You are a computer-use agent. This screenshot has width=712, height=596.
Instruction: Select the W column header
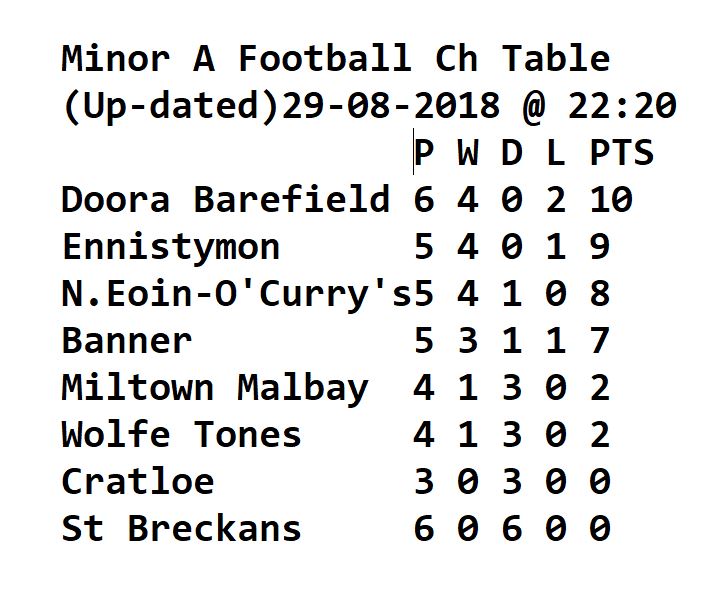pyautogui.click(x=468, y=152)
